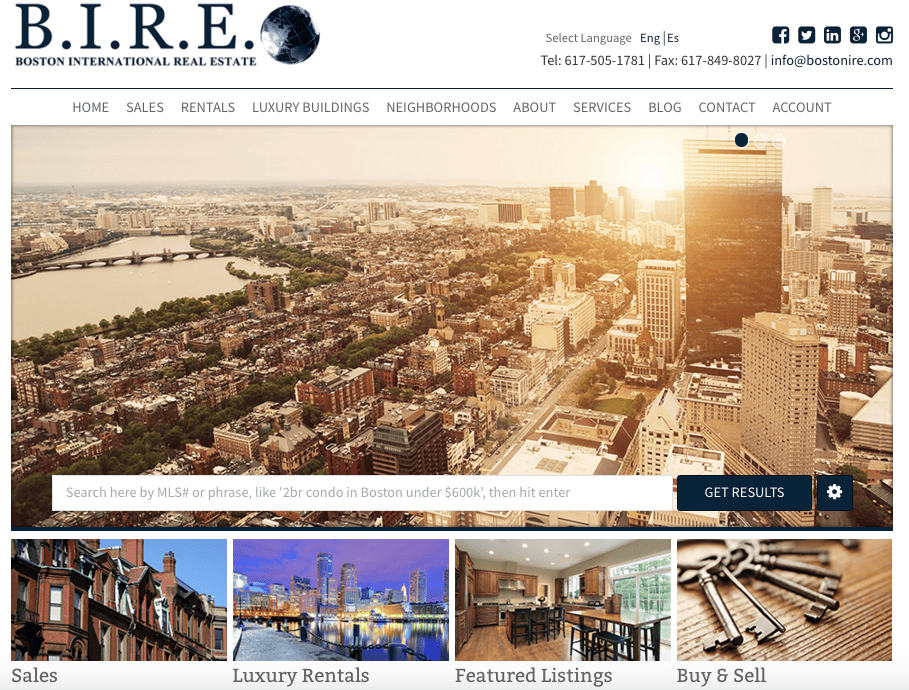The image size is (909, 690).
Task: Open the NEIGHBORHOODS menu item
Action: 441,107
